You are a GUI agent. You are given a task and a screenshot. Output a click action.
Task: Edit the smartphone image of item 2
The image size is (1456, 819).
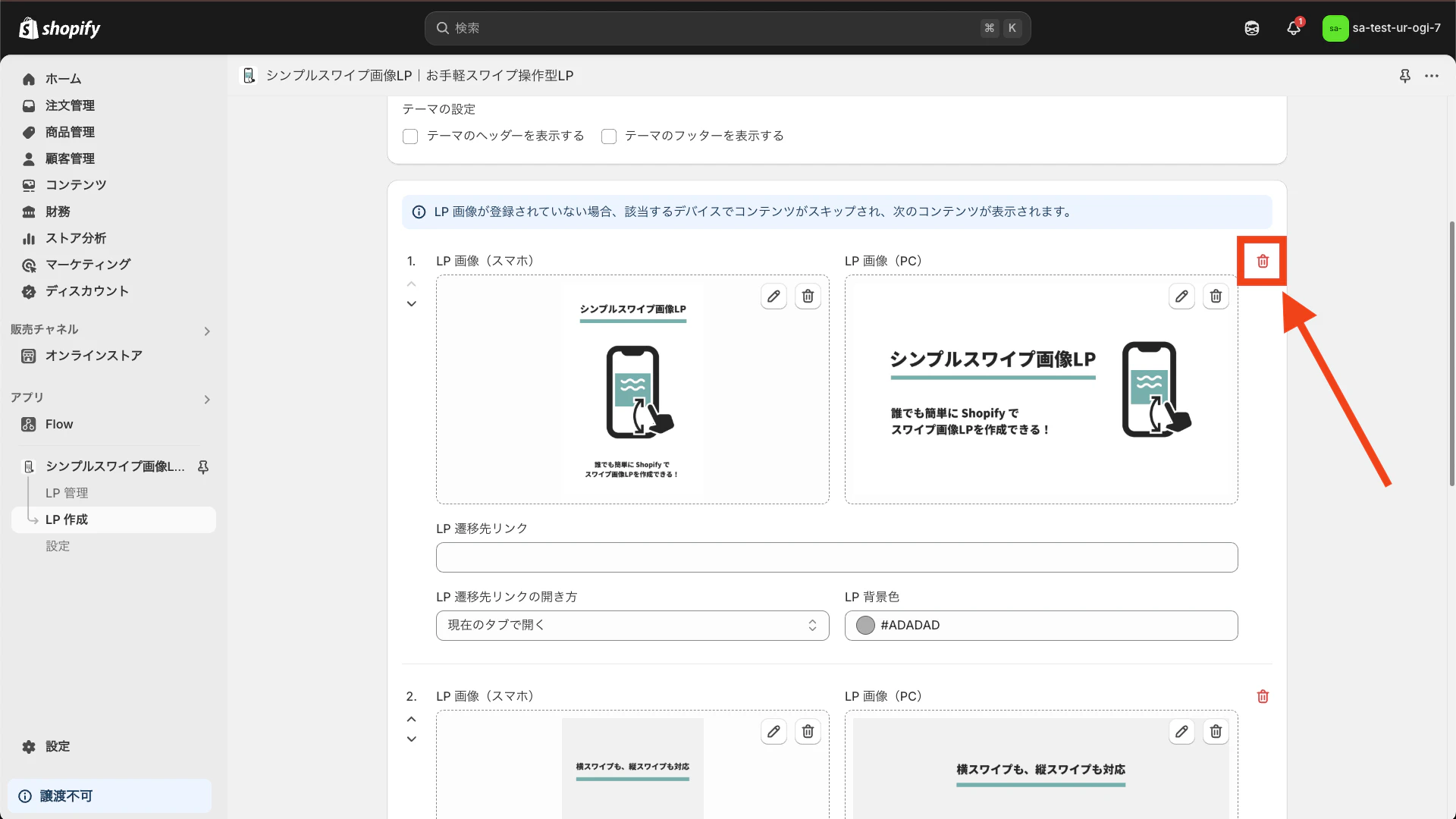pyautogui.click(x=773, y=732)
